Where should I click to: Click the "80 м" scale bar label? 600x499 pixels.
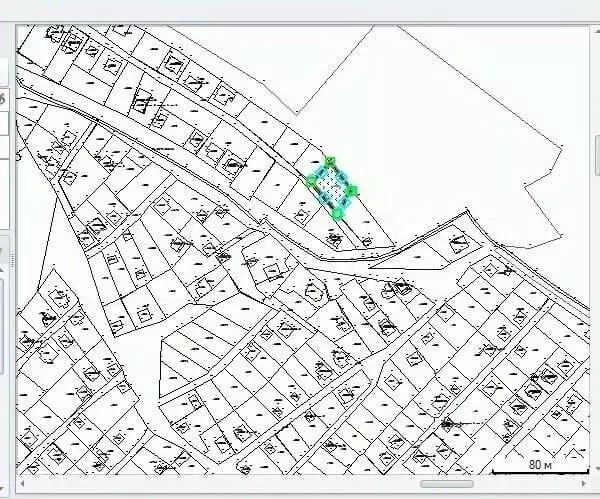tap(540, 465)
